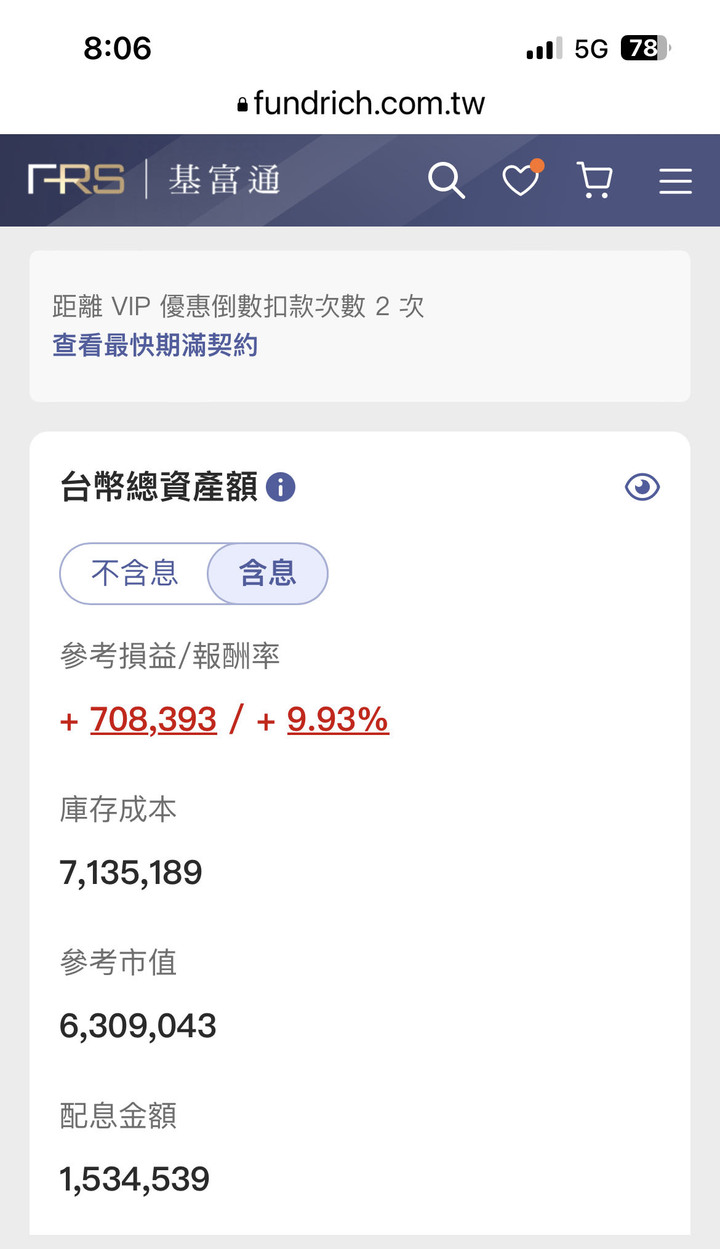This screenshot has height=1249, width=720.
Task: Switch to 不含息 option
Action: [135, 573]
